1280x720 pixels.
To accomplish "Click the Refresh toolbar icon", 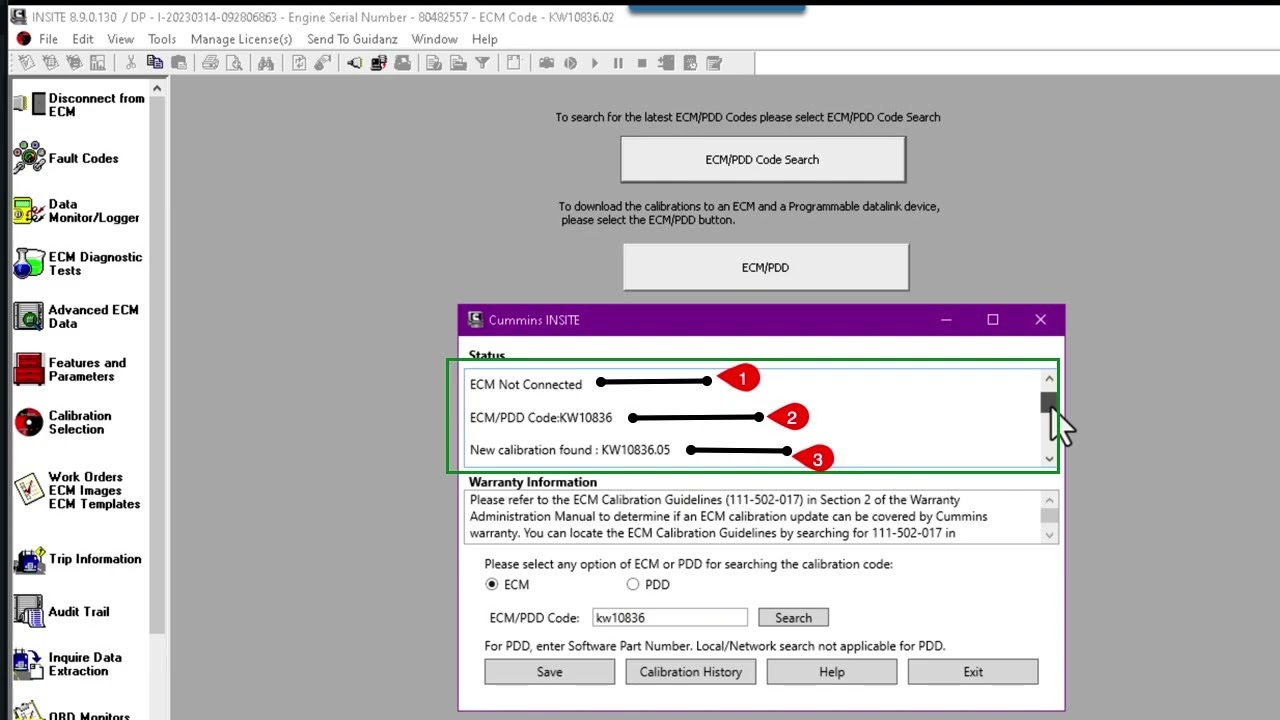I will (299, 63).
